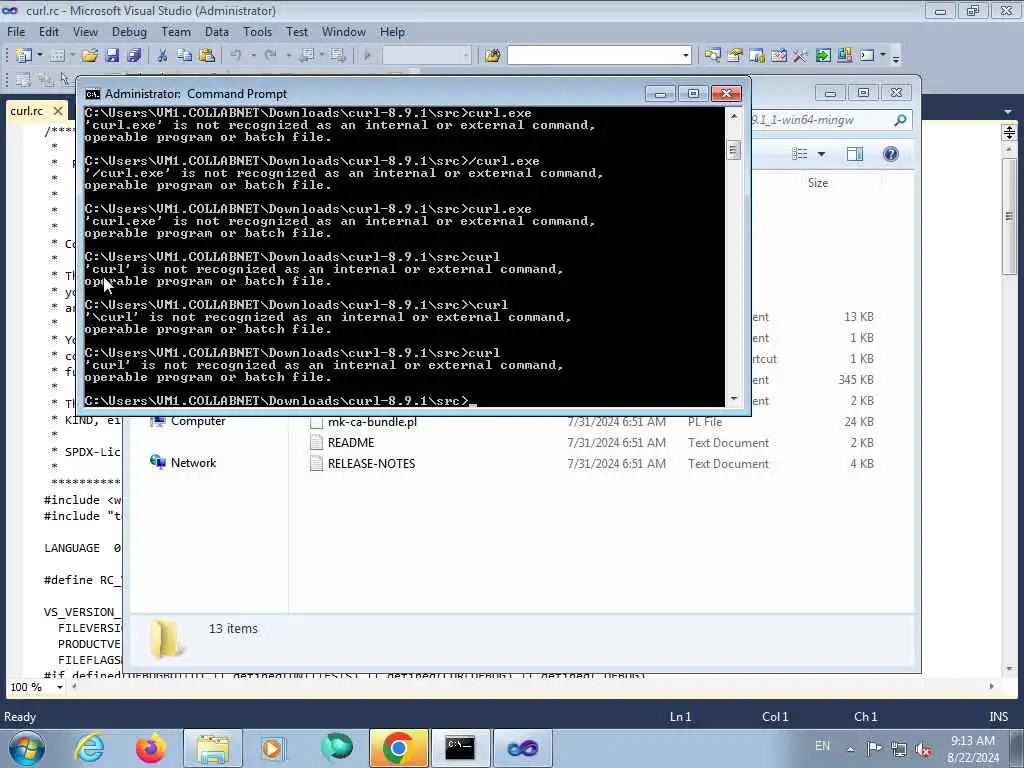
Task: Open the Properties Window toolbar icon
Action: point(735,56)
